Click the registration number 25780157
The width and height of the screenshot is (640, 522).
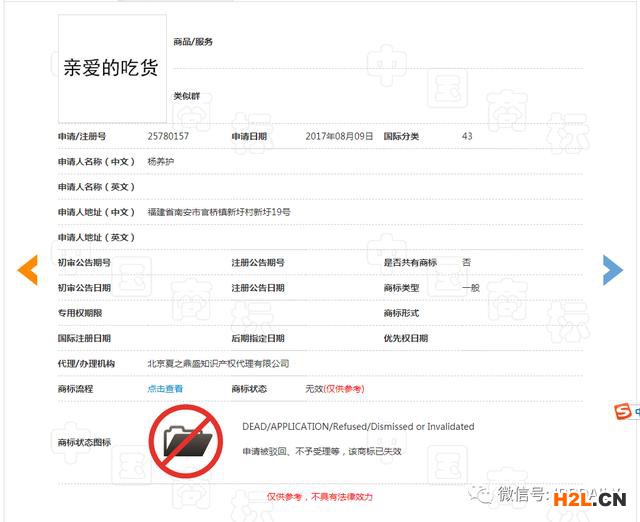pos(168,136)
